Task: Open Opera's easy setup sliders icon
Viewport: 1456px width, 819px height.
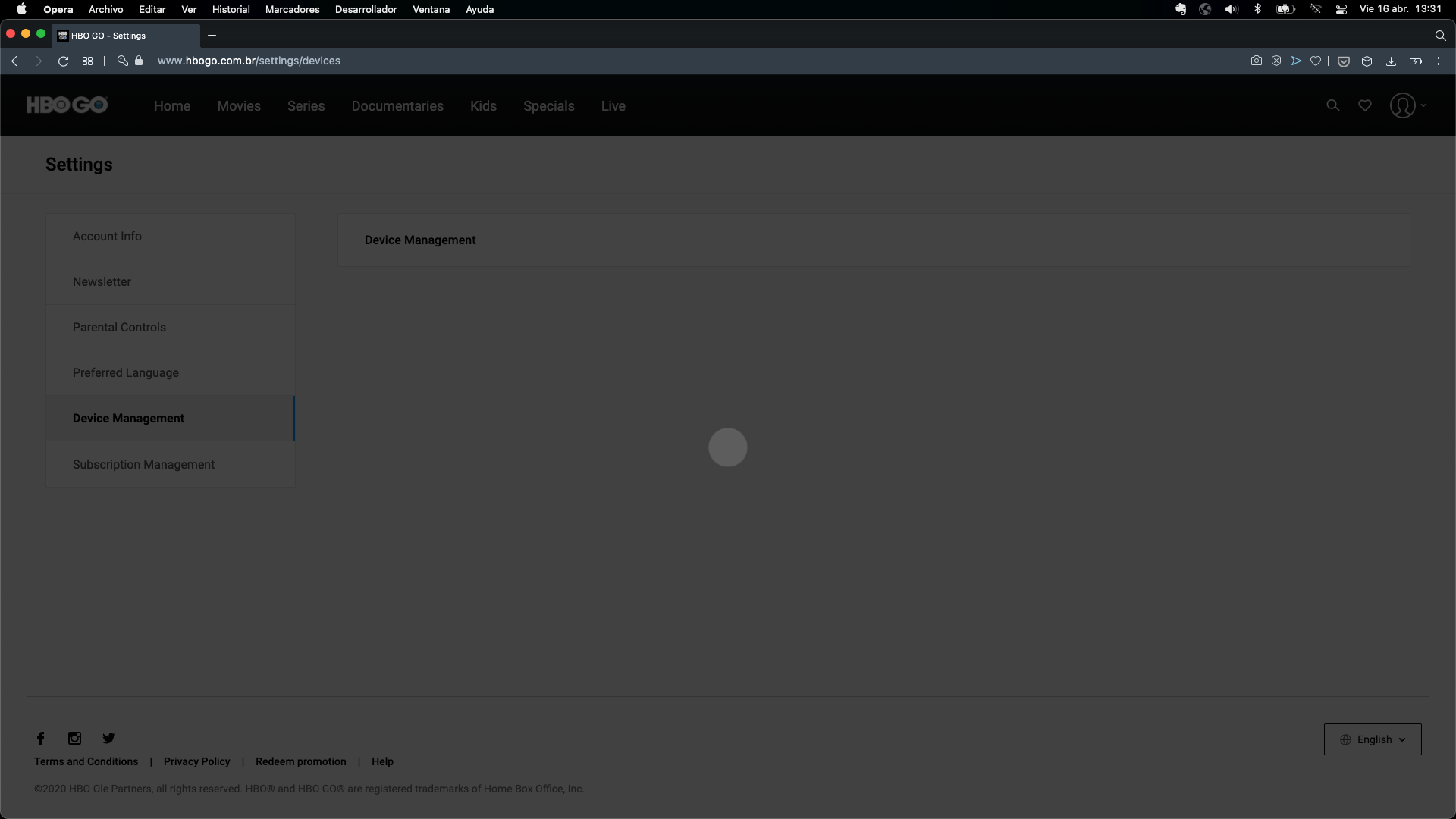Action: click(1439, 61)
